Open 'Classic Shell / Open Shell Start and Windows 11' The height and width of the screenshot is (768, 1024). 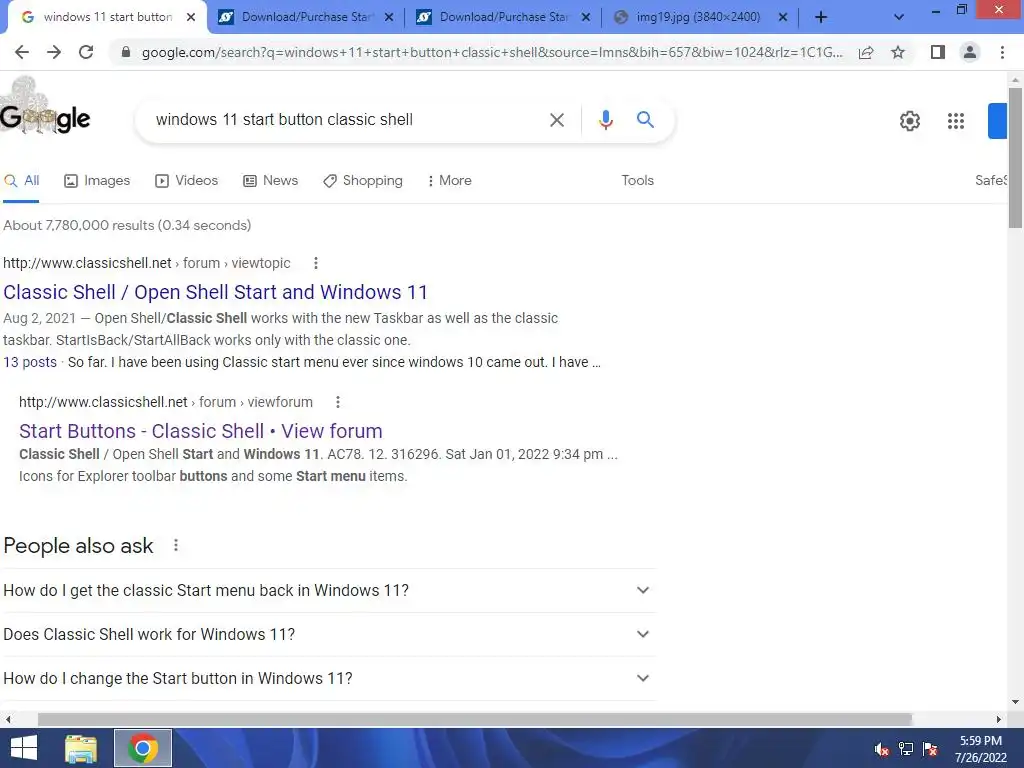[x=216, y=292]
